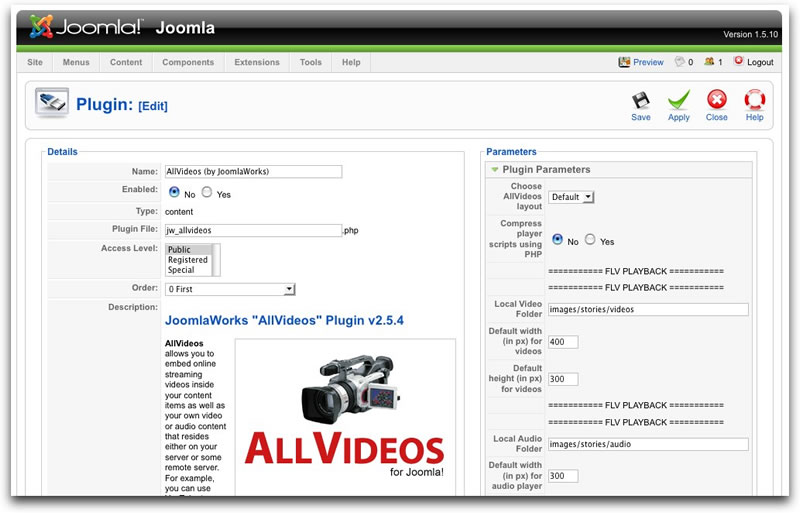Click the Logout link text
The width and height of the screenshot is (800, 513).
coord(760,62)
